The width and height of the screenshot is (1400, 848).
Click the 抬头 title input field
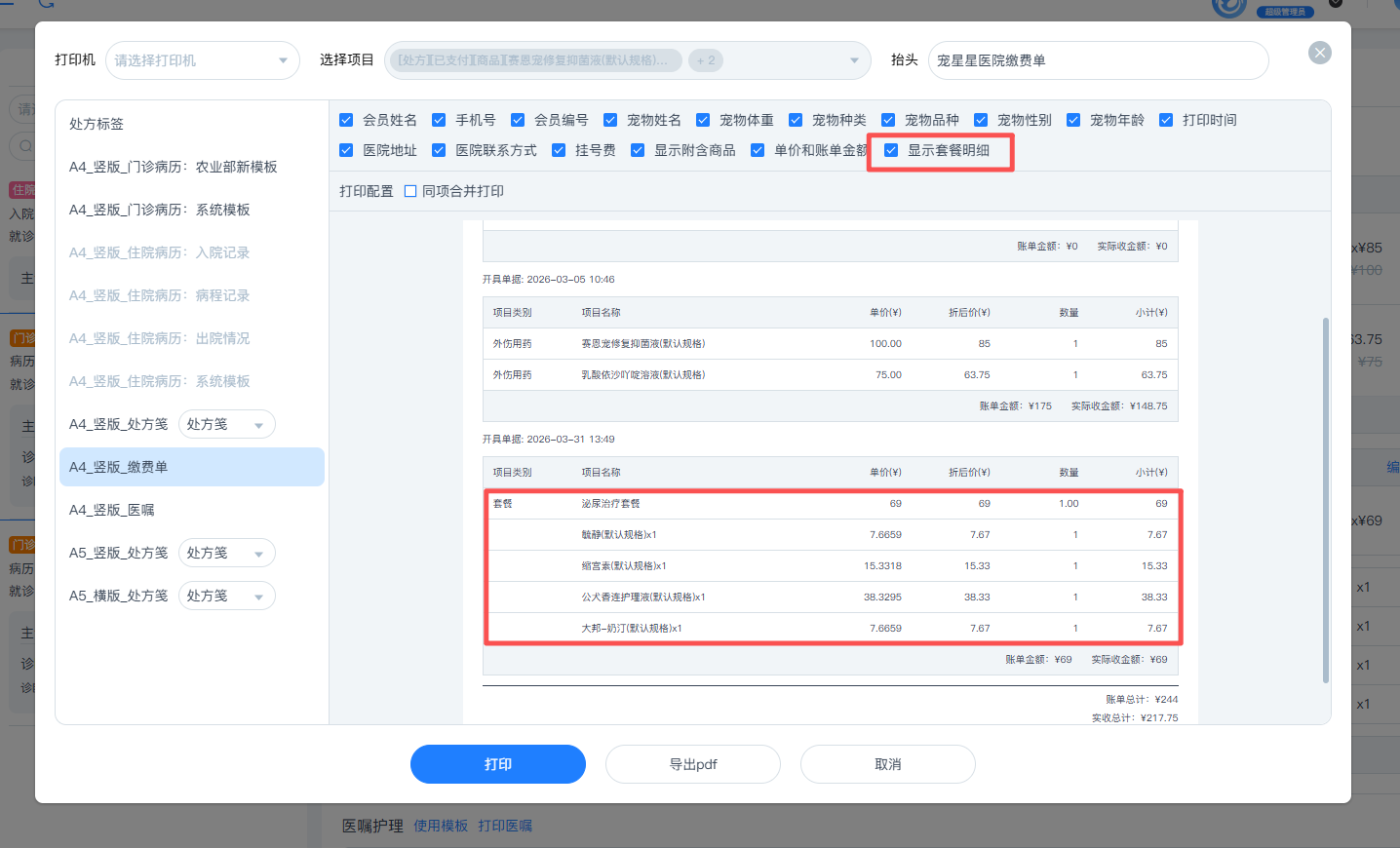tap(1097, 60)
